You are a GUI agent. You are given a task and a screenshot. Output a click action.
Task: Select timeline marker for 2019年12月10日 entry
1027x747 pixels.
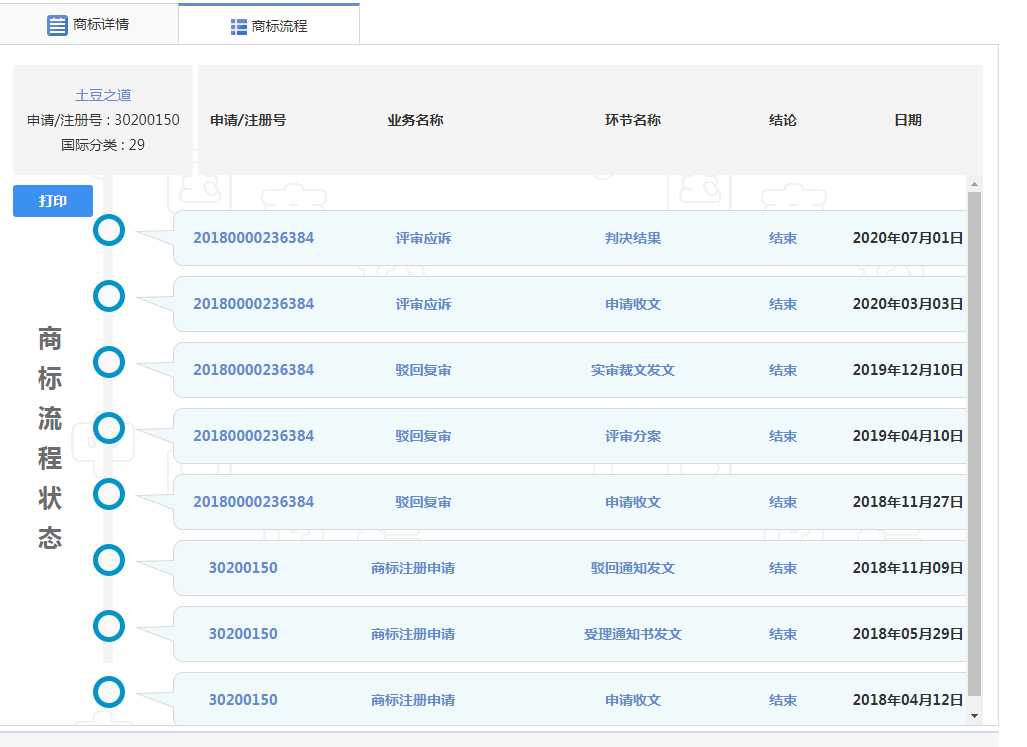click(109, 362)
